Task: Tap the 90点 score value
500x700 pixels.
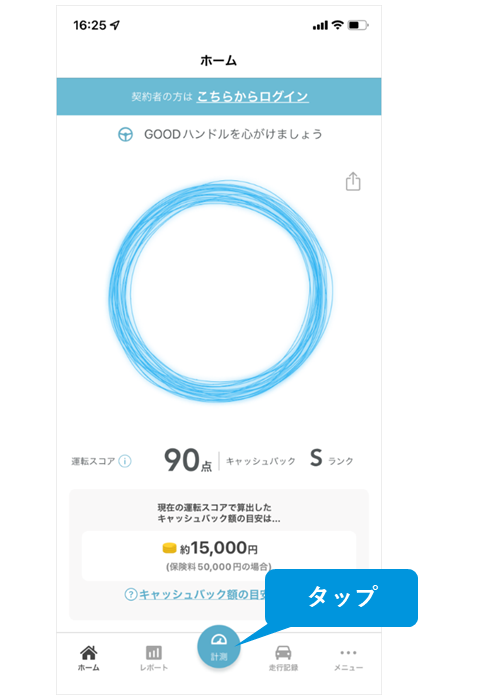Action: coord(188,460)
